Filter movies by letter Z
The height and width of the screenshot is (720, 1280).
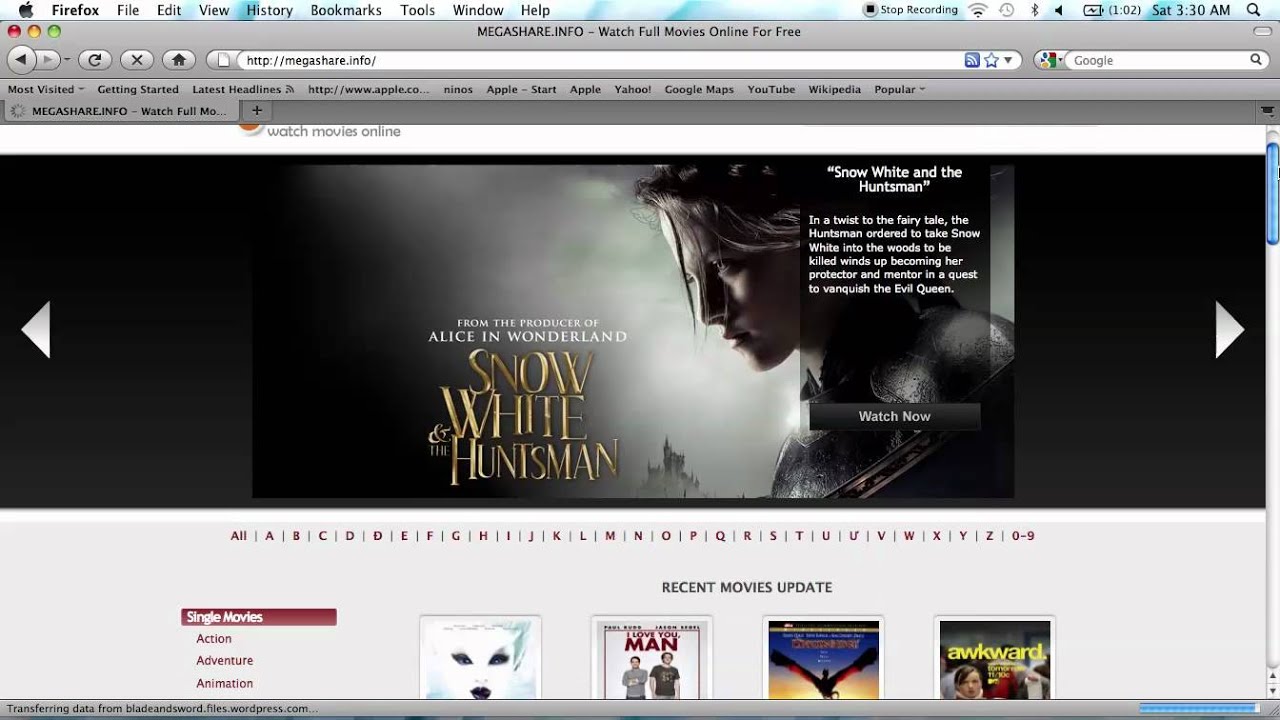tap(990, 536)
